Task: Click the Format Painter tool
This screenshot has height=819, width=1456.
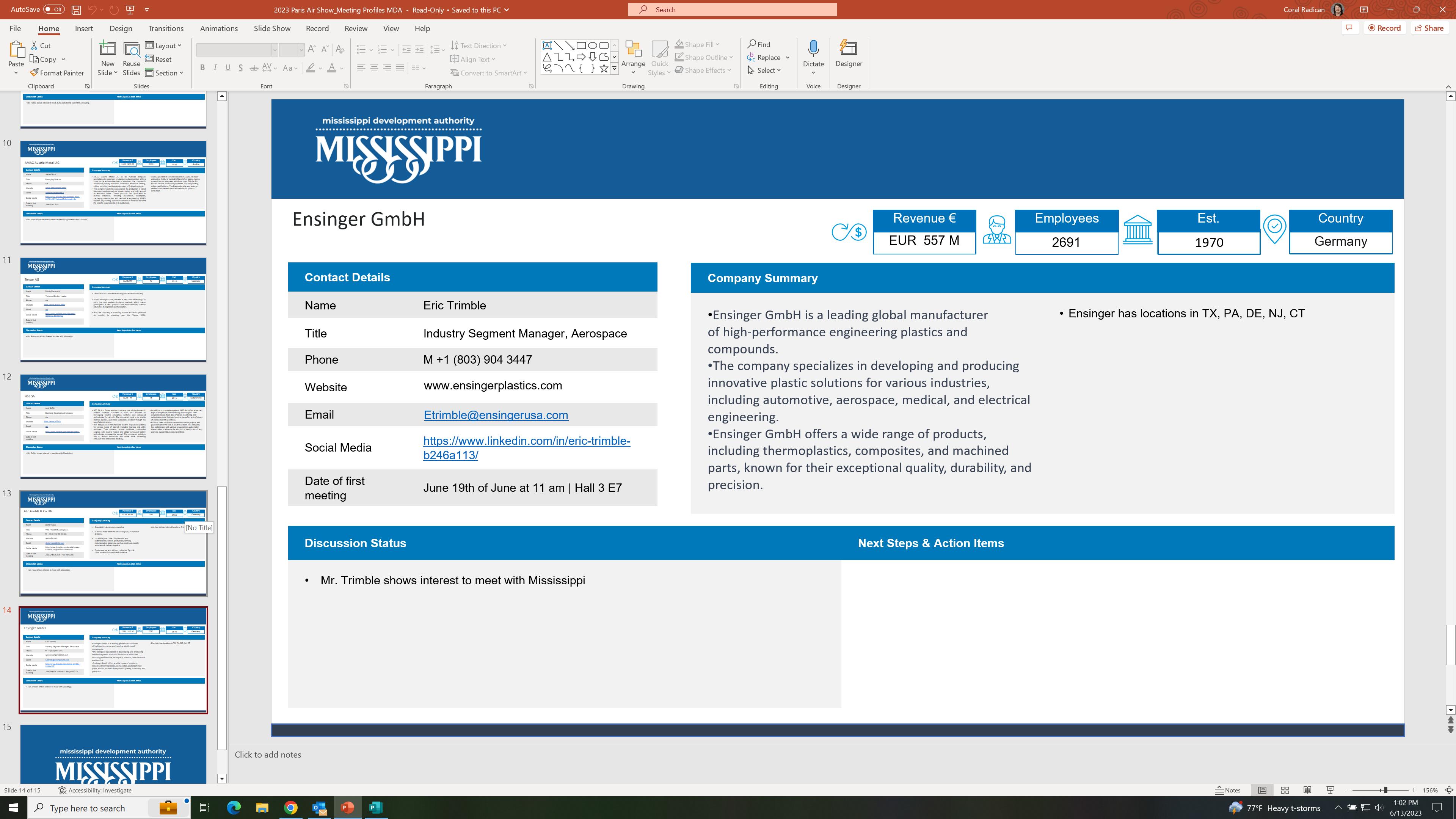Action: coord(56,73)
